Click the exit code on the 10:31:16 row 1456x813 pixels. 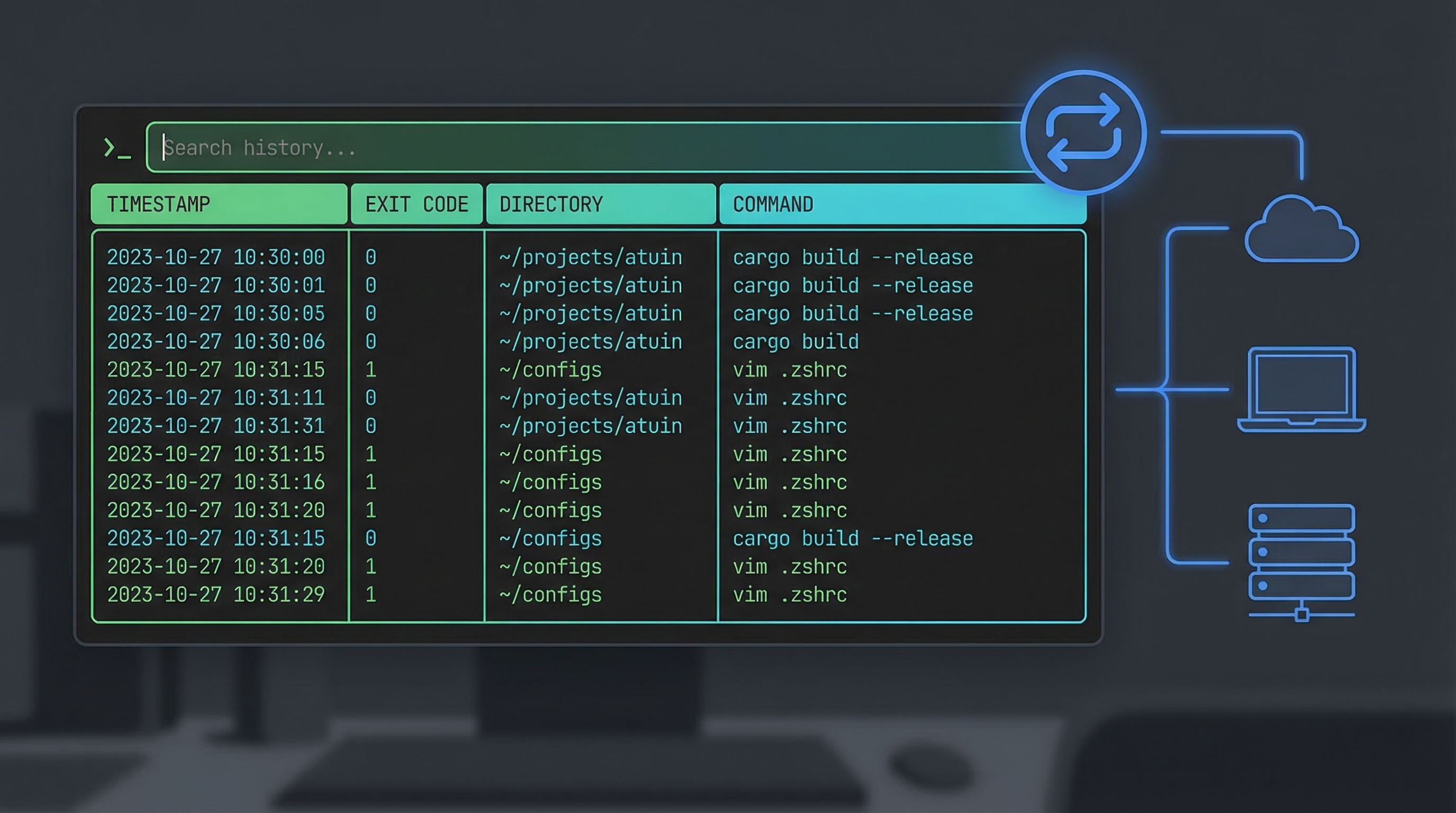tap(371, 482)
